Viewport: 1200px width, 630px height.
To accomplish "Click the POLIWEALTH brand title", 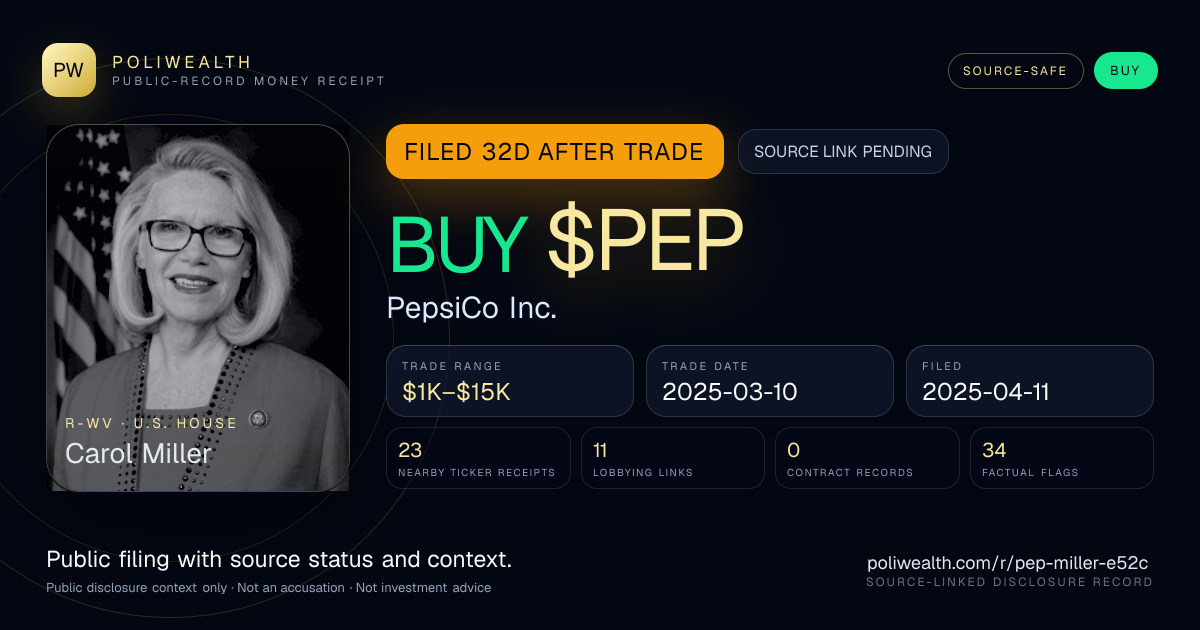I will pyautogui.click(x=182, y=62).
